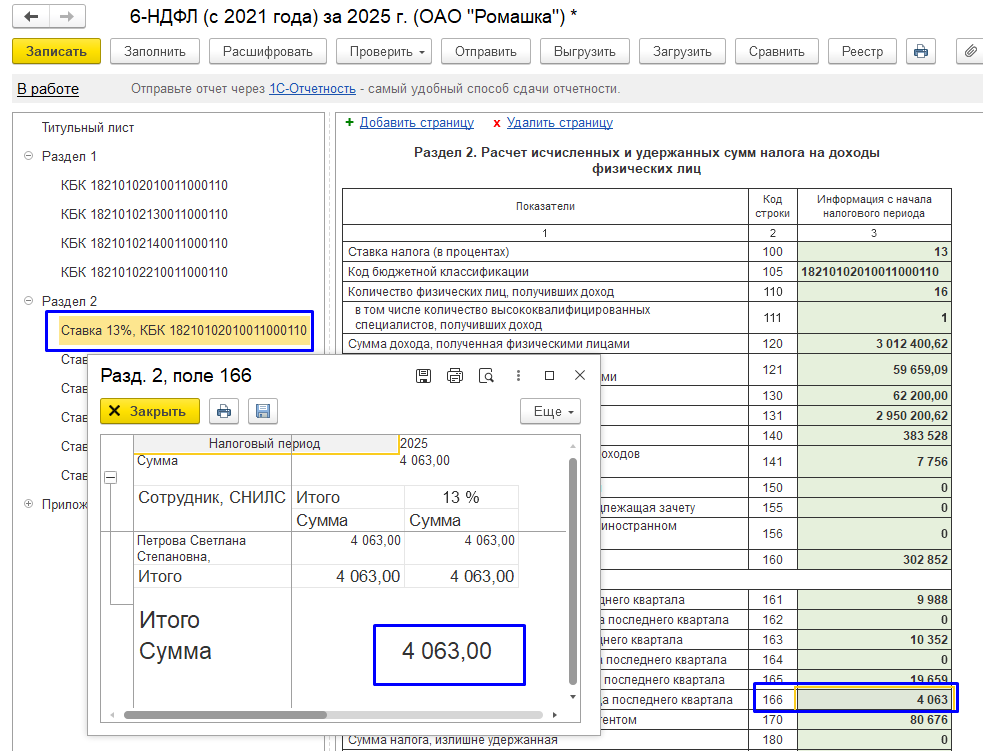Expand the Приложение tree node
This screenshot has width=983, height=751.
(28, 505)
